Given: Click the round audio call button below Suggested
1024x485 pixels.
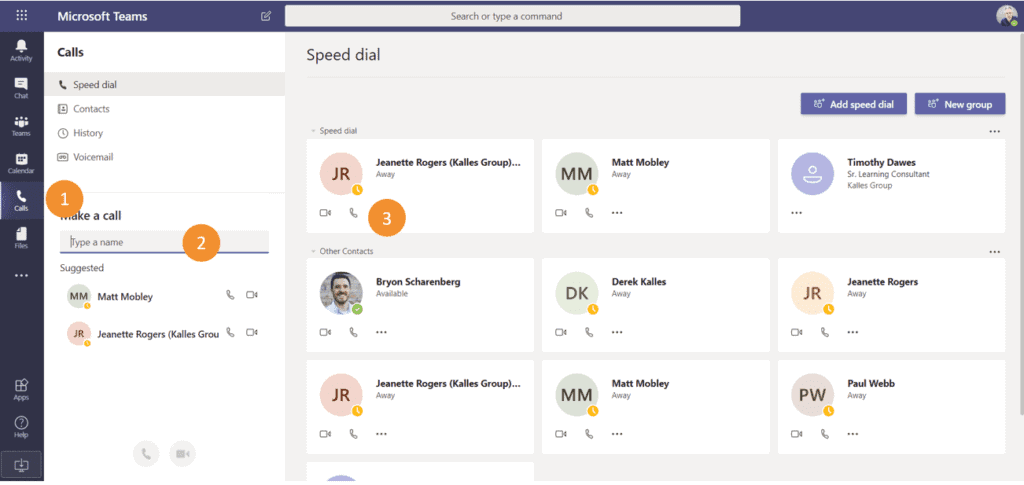Looking at the screenshot, I should click(146, 454).
